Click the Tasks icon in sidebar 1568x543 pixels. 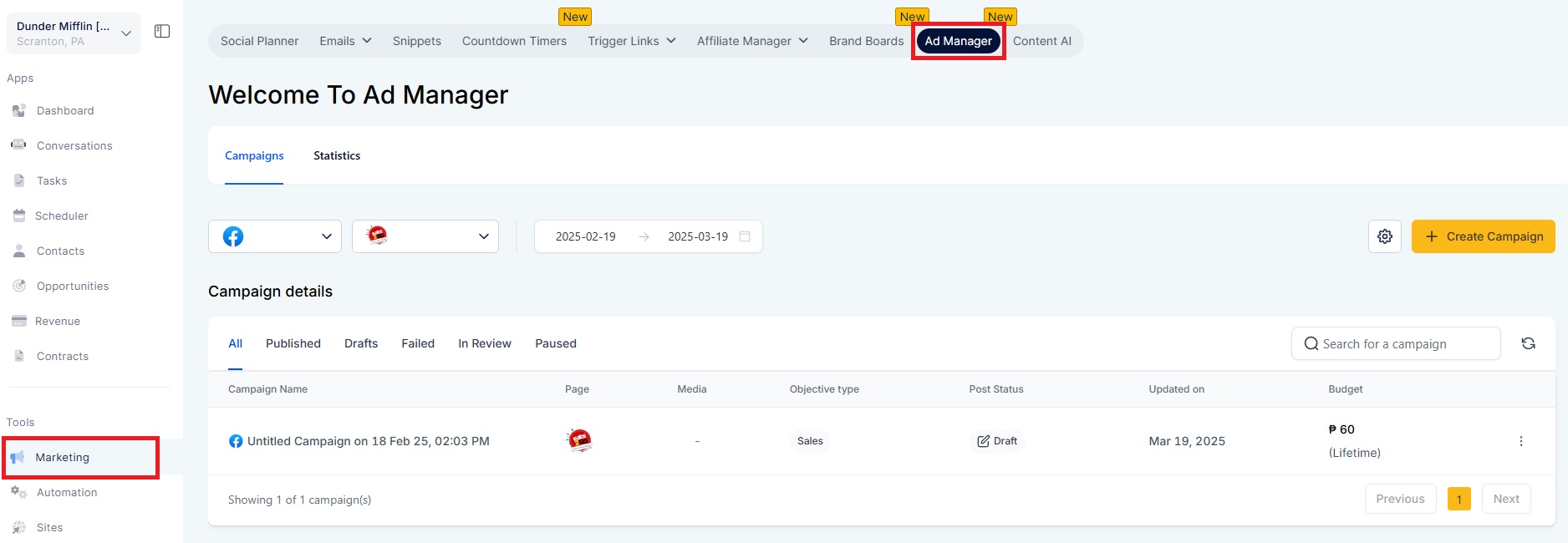click(19, 180)
